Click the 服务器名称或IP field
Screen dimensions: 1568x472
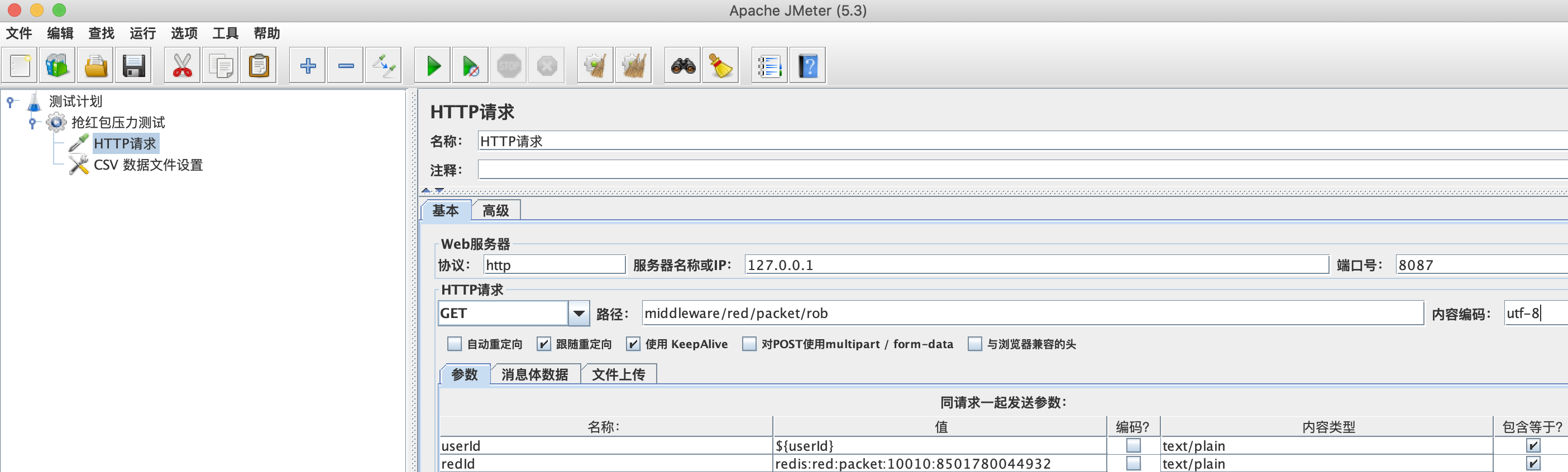tap(1036, 264)
